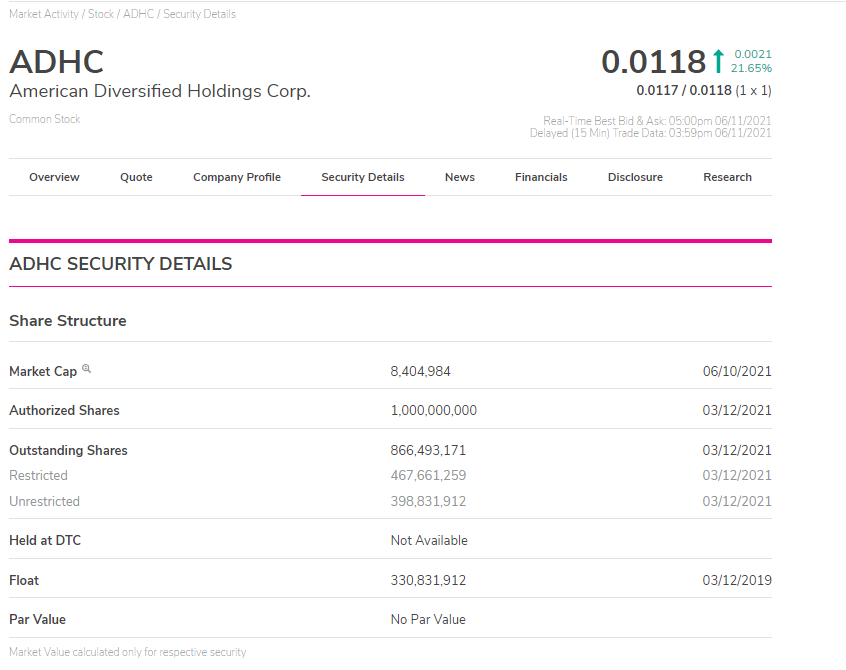Click the Security Details breadcrumb
Screen dimensions: 846x670
(x=200, y=14)
